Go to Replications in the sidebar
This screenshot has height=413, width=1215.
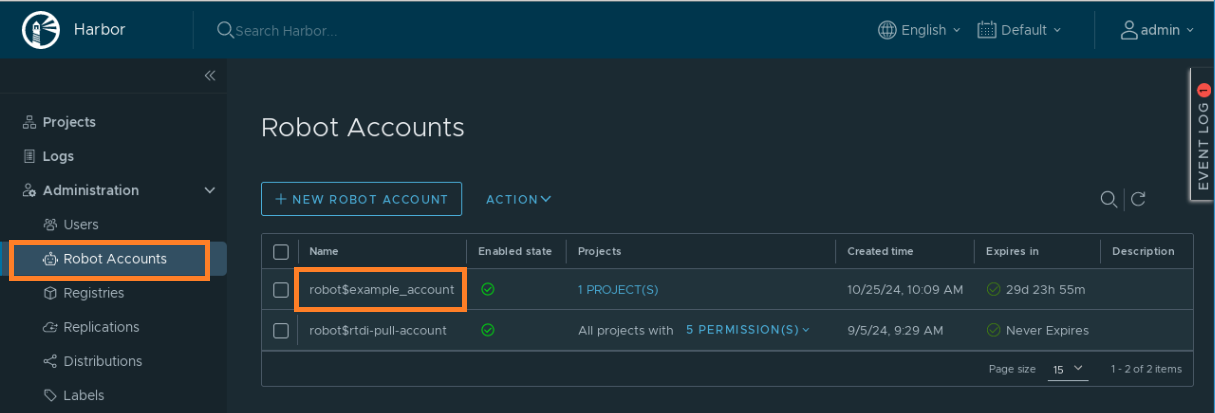101,327
